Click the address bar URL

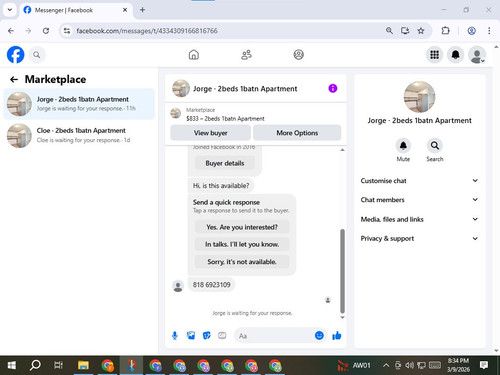[x=147, y=31]
